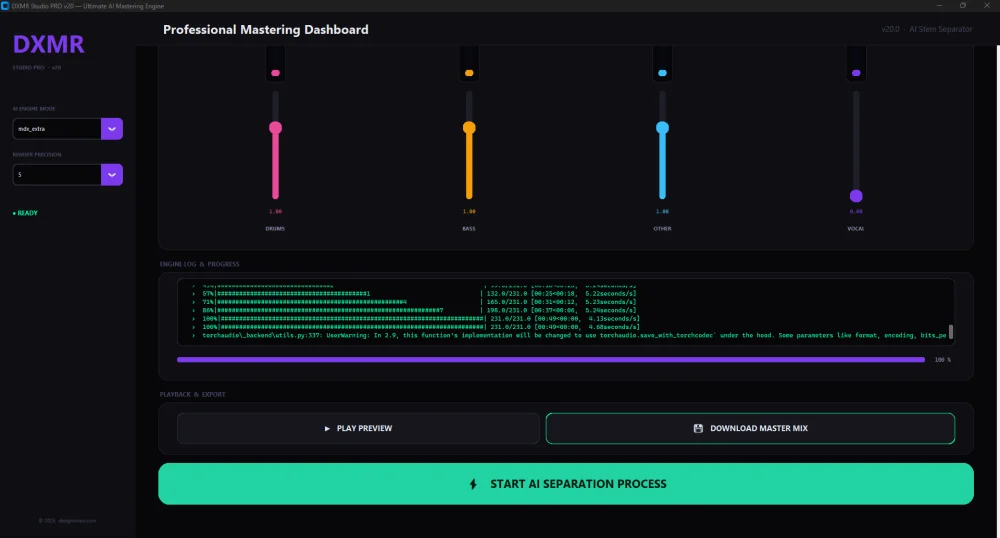Click the 'STUDIO PRO · v20' subtitle text

pyautogui.click(x=37, y=68)
